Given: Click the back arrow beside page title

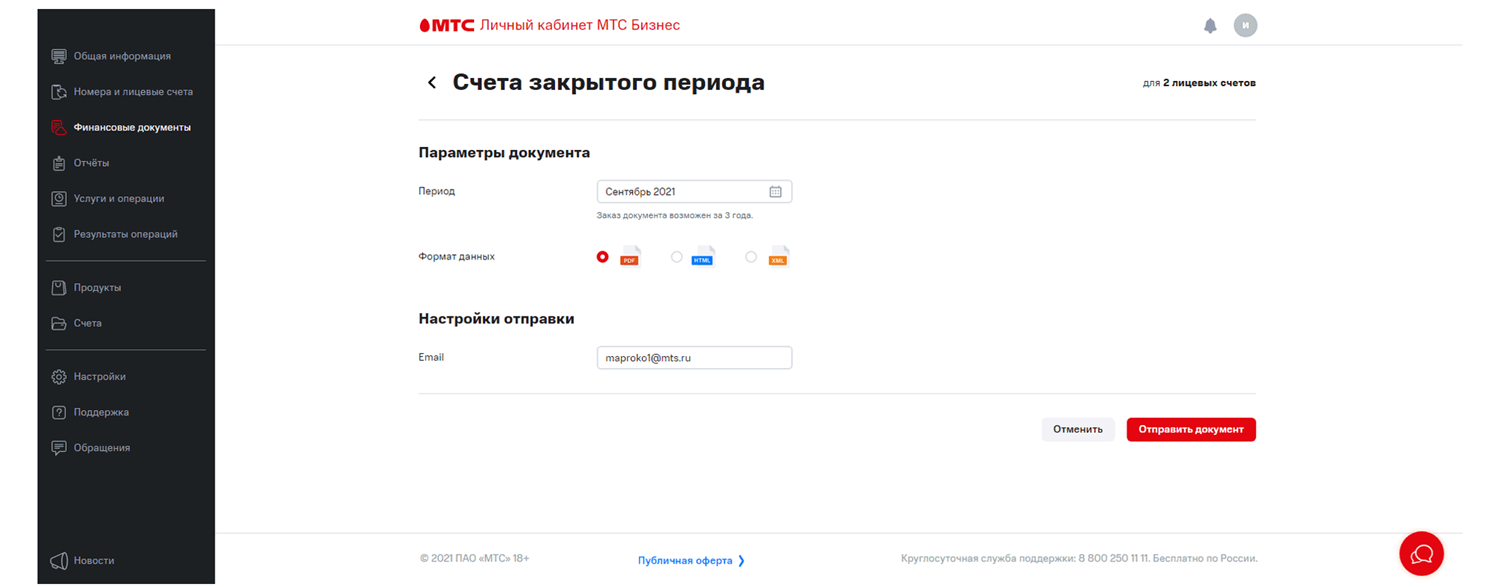Looking at the screenshot, I should pos(432,83).
